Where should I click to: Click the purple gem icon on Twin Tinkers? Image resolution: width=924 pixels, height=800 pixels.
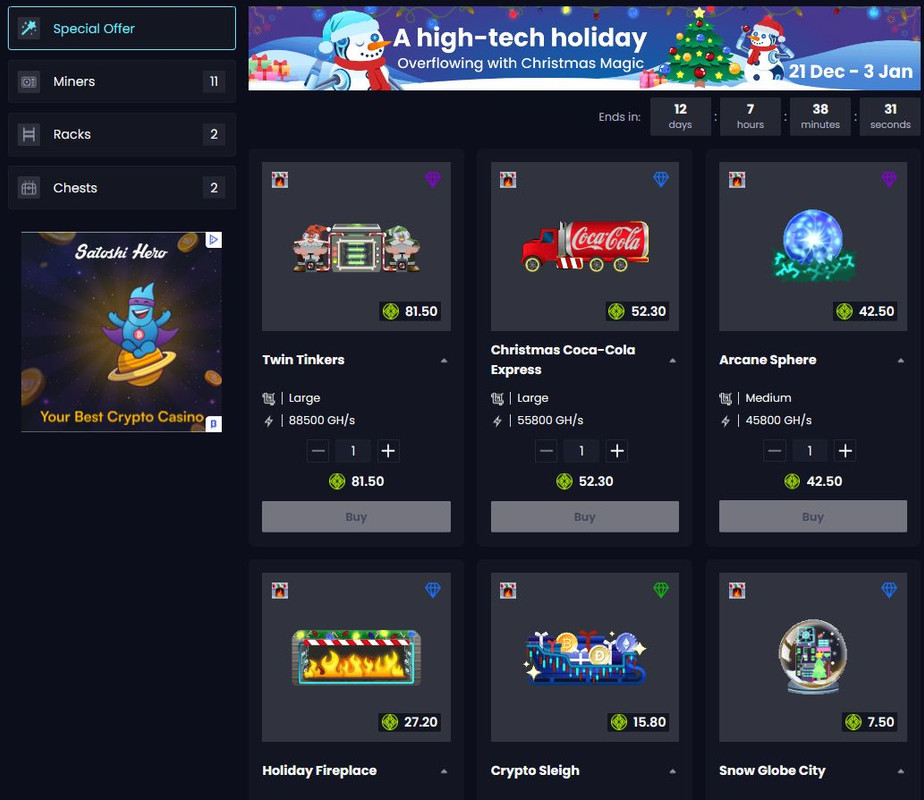click(x=433, y=179)
